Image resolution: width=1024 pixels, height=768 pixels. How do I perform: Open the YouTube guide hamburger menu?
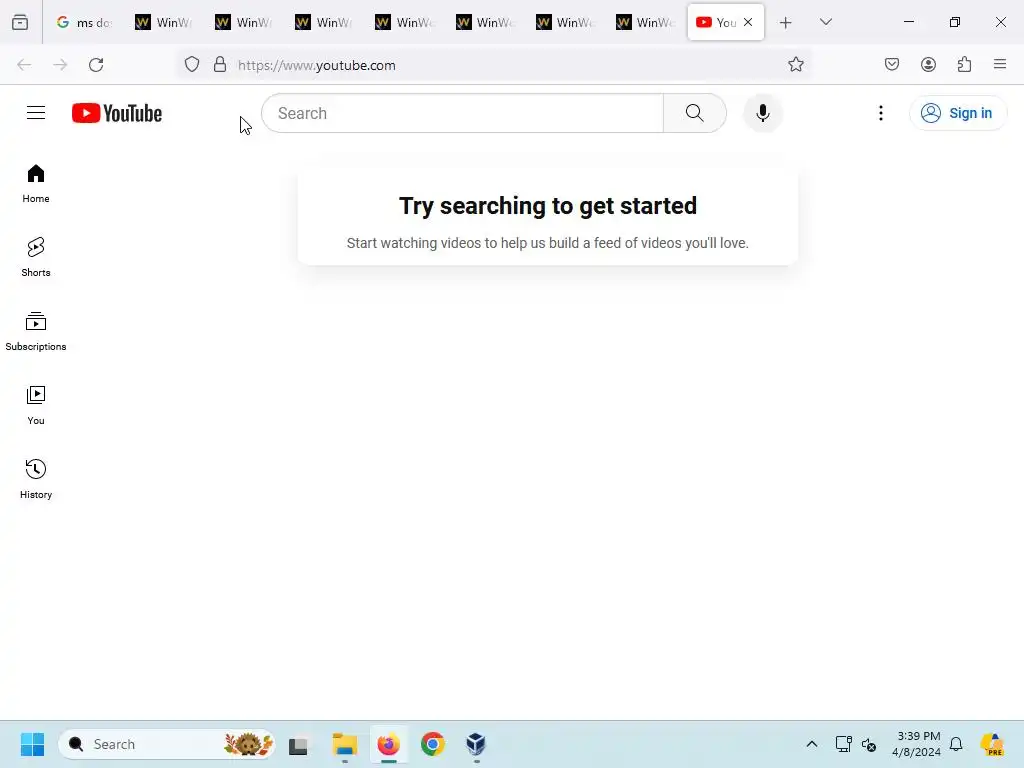click(36, 113)
